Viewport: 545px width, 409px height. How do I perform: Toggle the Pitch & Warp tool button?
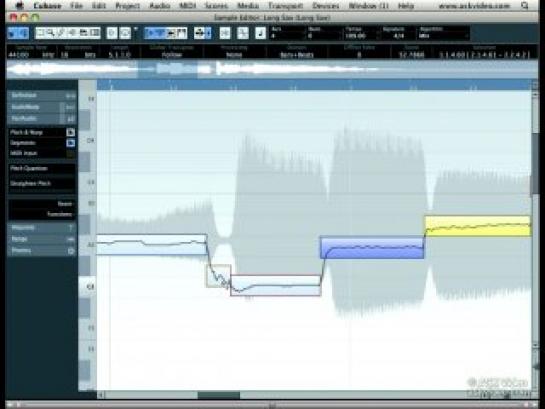coord(71,132)
